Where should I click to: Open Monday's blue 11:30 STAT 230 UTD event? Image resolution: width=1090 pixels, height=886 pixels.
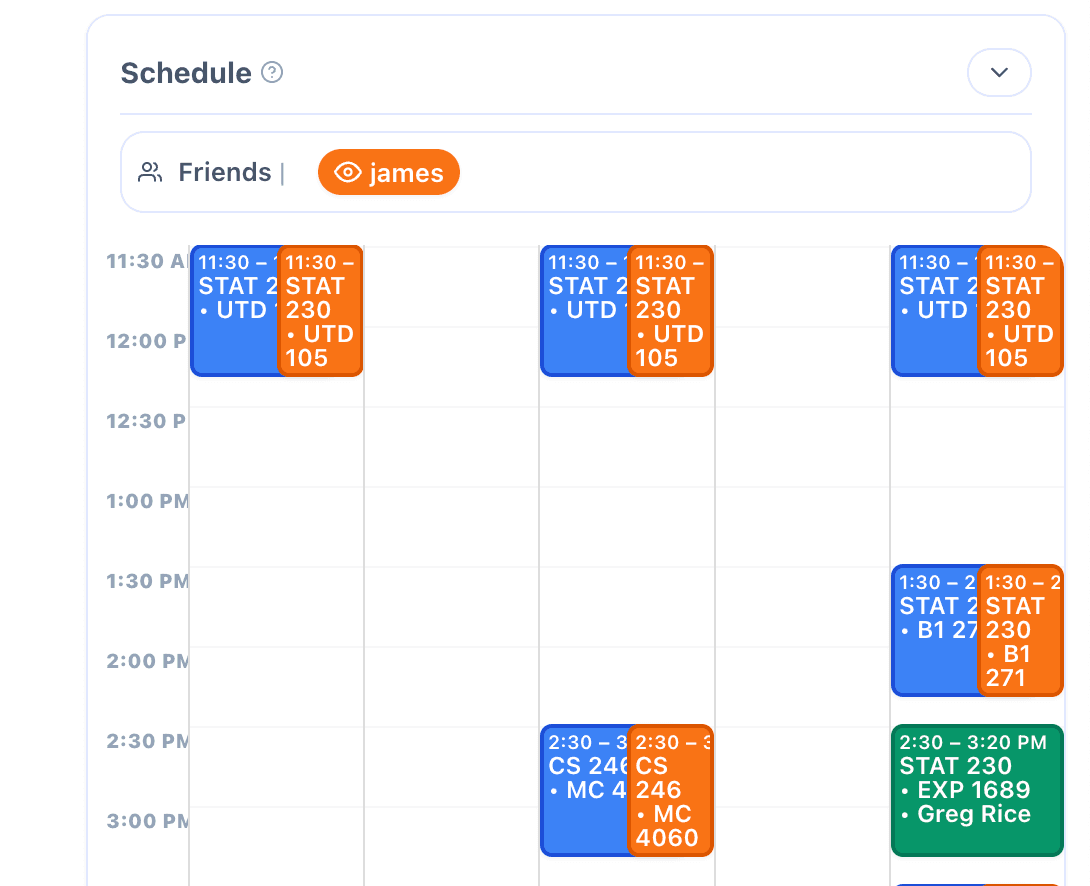pyautogui.click(x=235, y=310)
